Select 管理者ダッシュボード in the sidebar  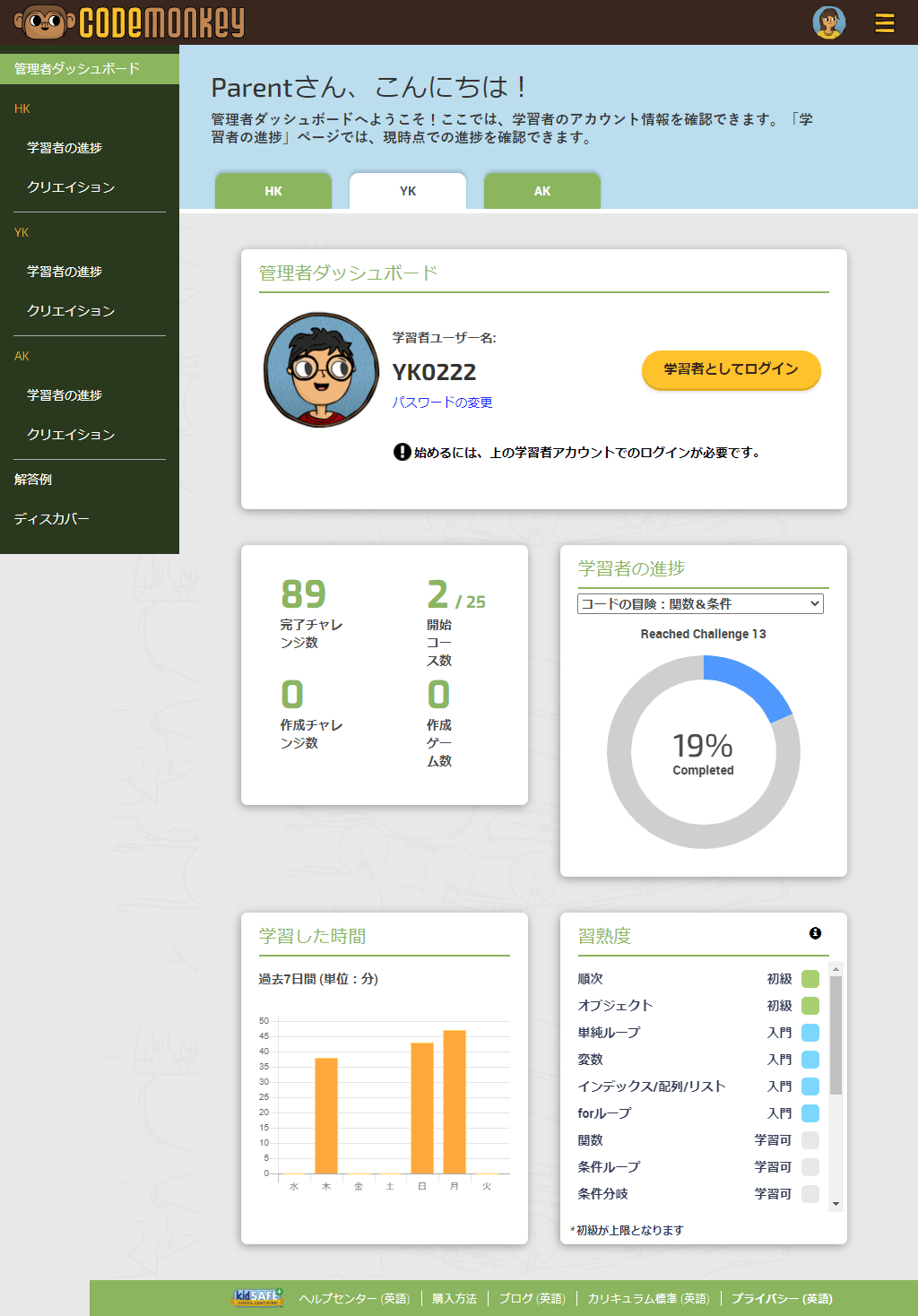(x=77, y=69)
